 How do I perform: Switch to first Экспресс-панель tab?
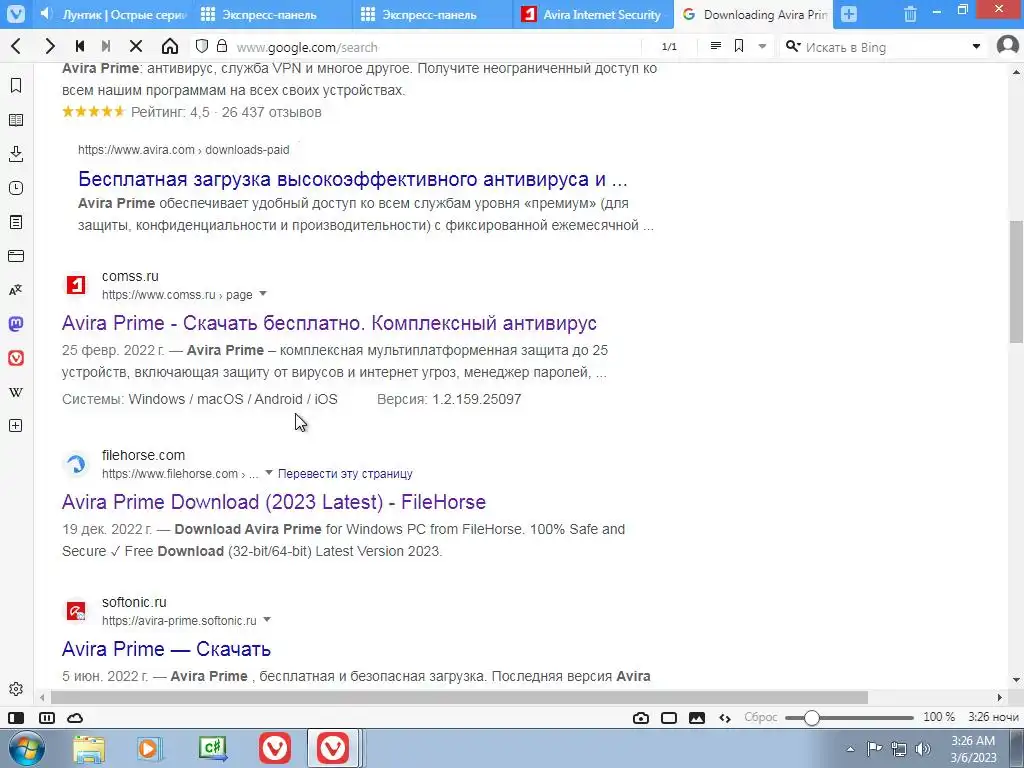[269, 14]
